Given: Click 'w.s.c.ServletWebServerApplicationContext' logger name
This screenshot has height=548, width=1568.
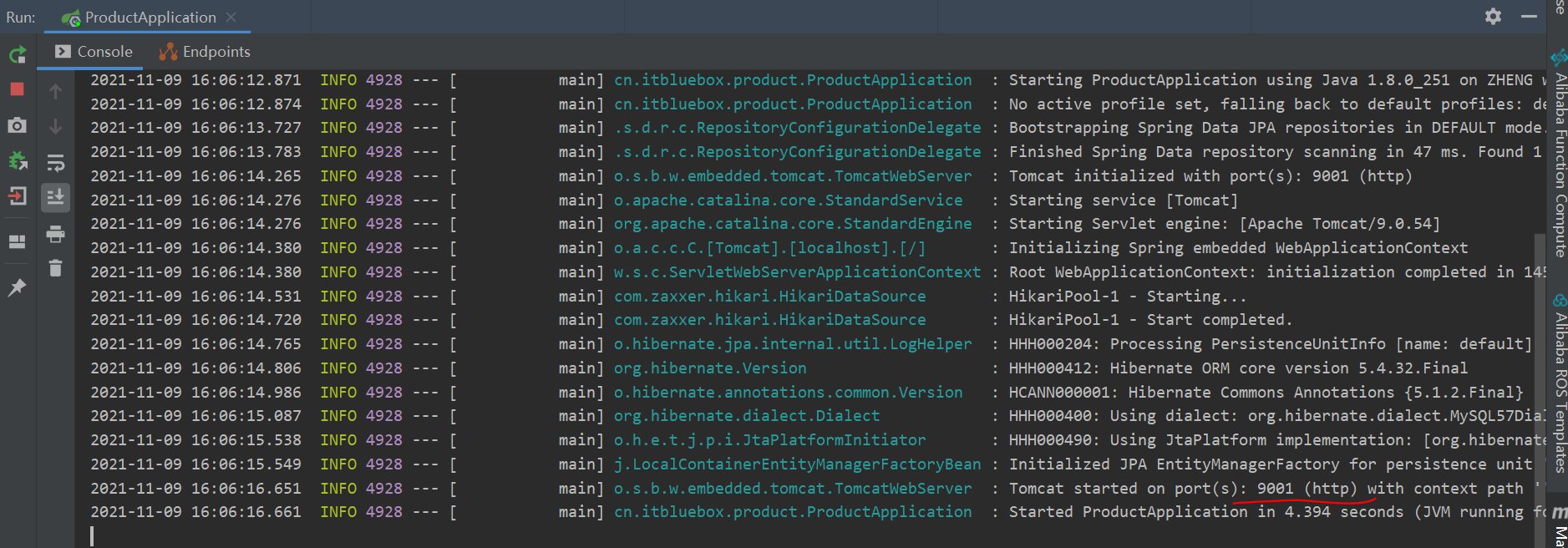Looking at the screenshot, I should (797, 272).
